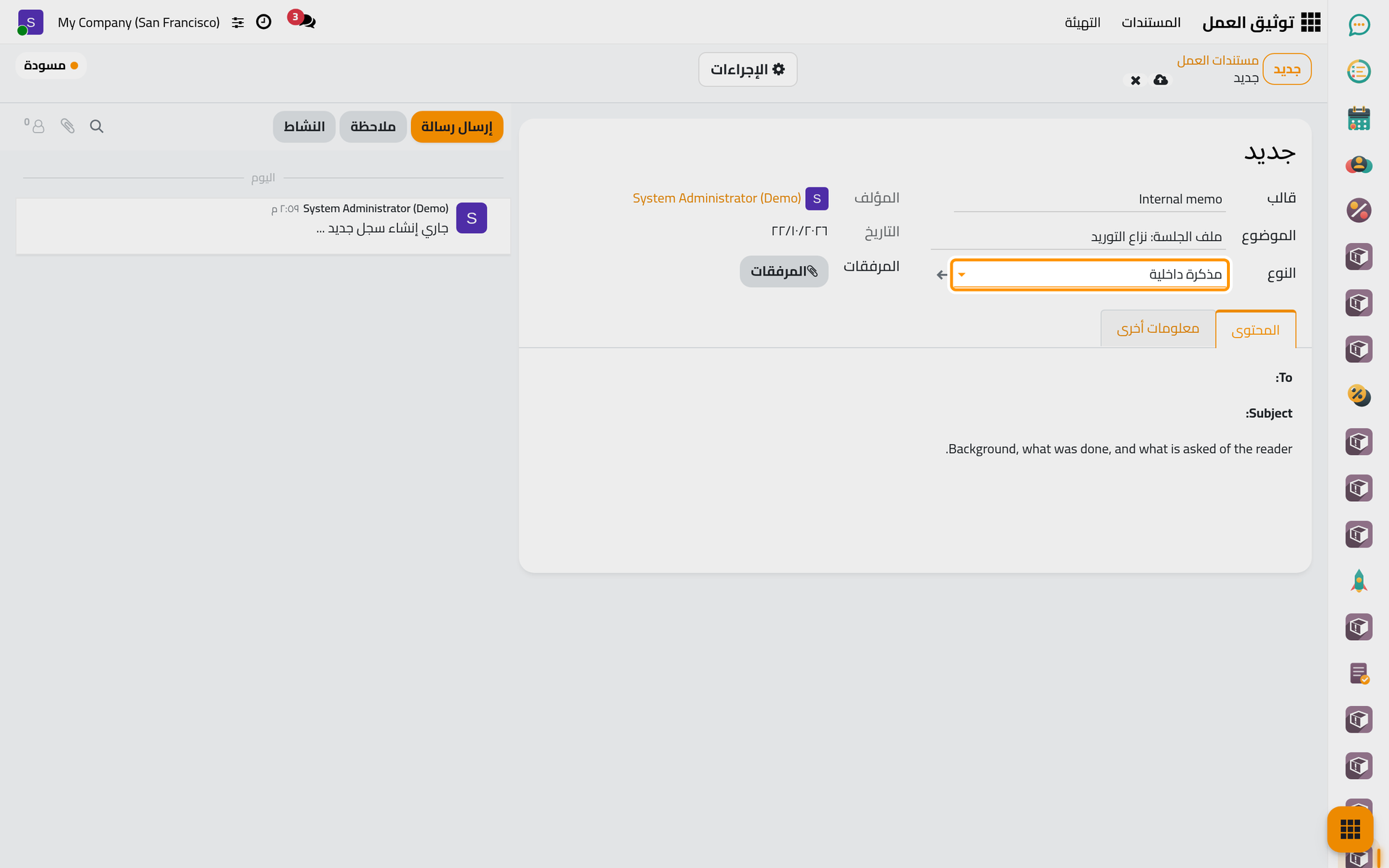The image size is (1389, 868).
Task: Open linked type record with arrow button
Action: [x=941, y=275]
